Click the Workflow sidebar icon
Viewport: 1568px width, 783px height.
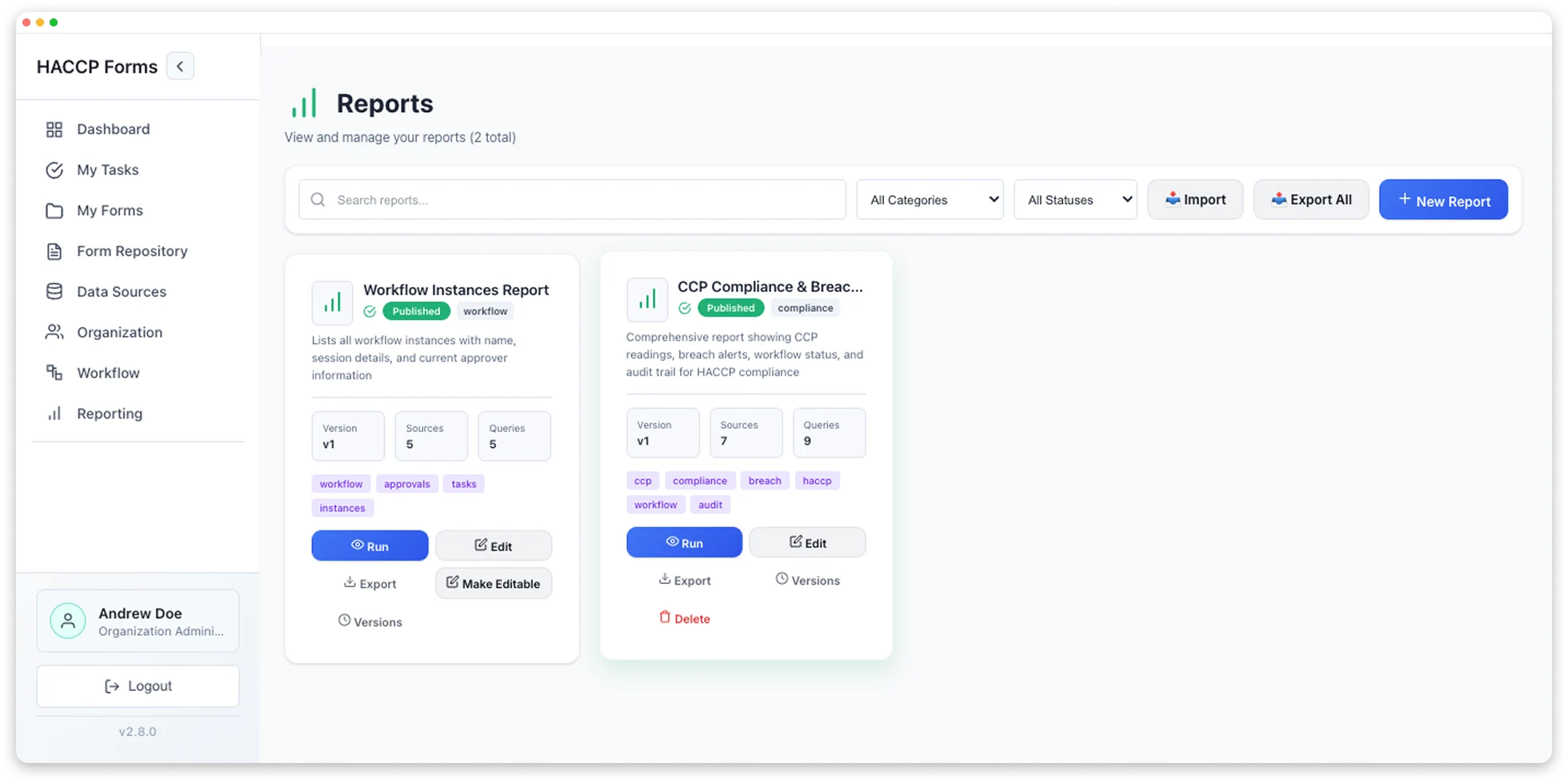[54, 373]
